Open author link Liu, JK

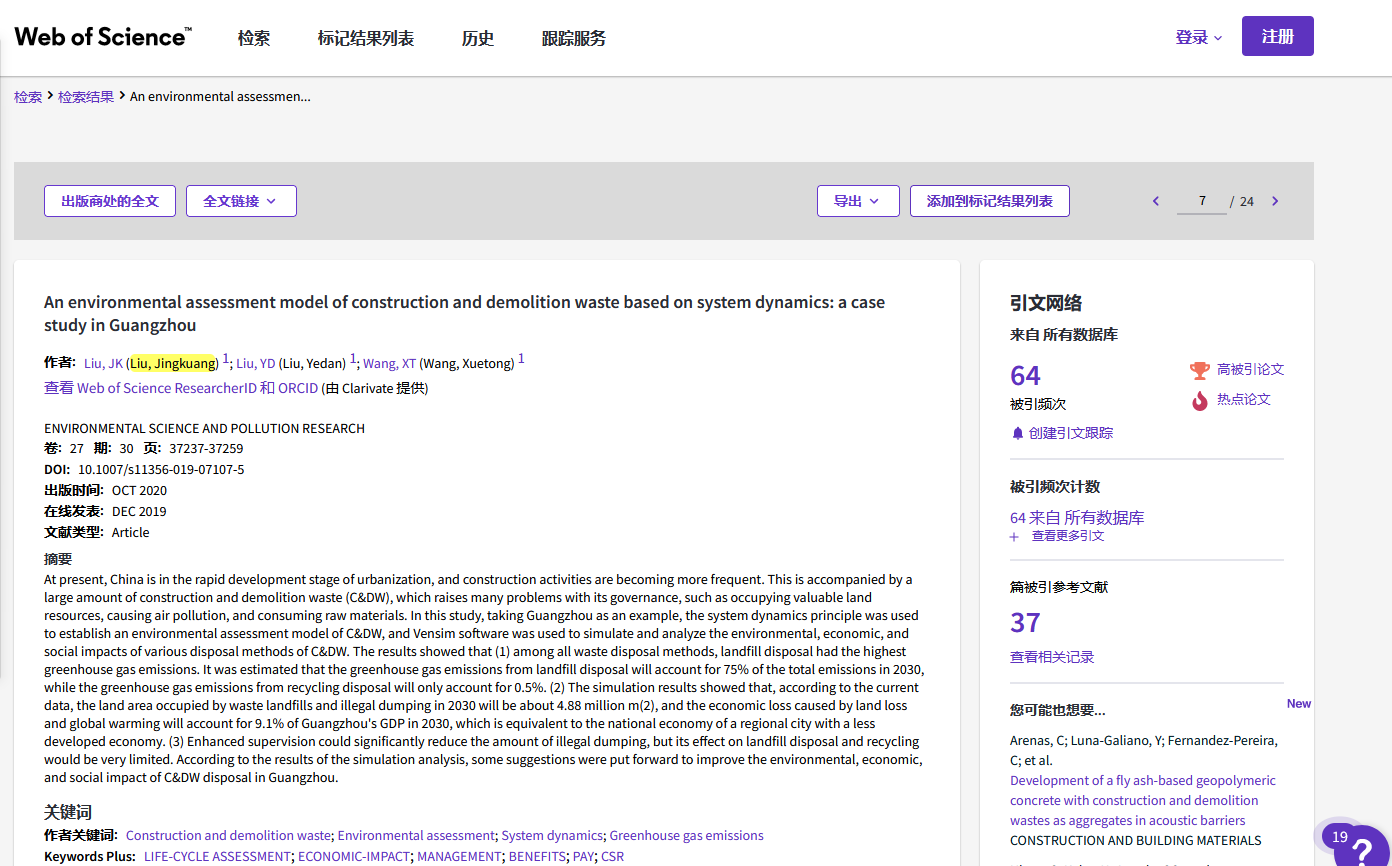103,363
